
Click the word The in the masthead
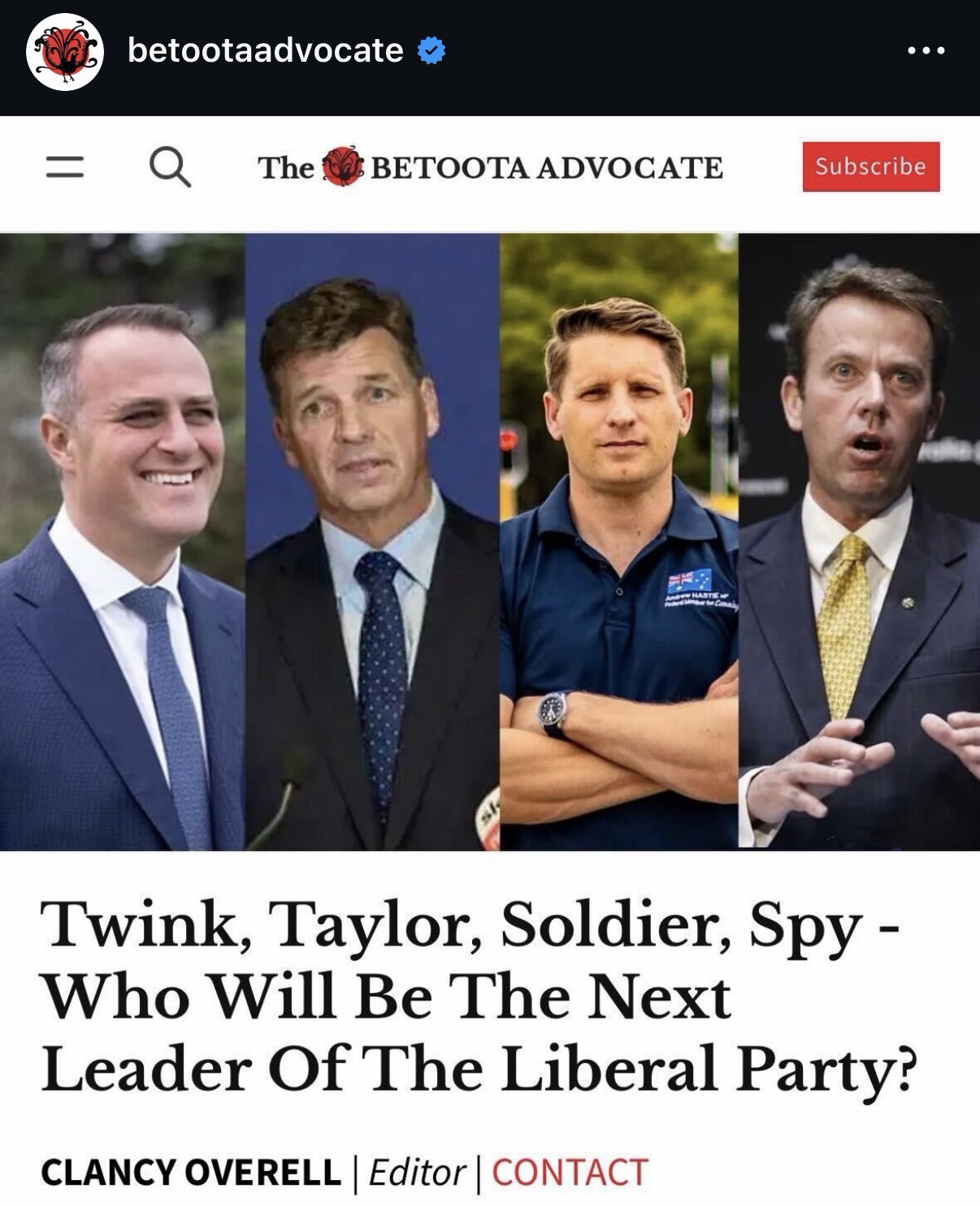pos(285,167)
